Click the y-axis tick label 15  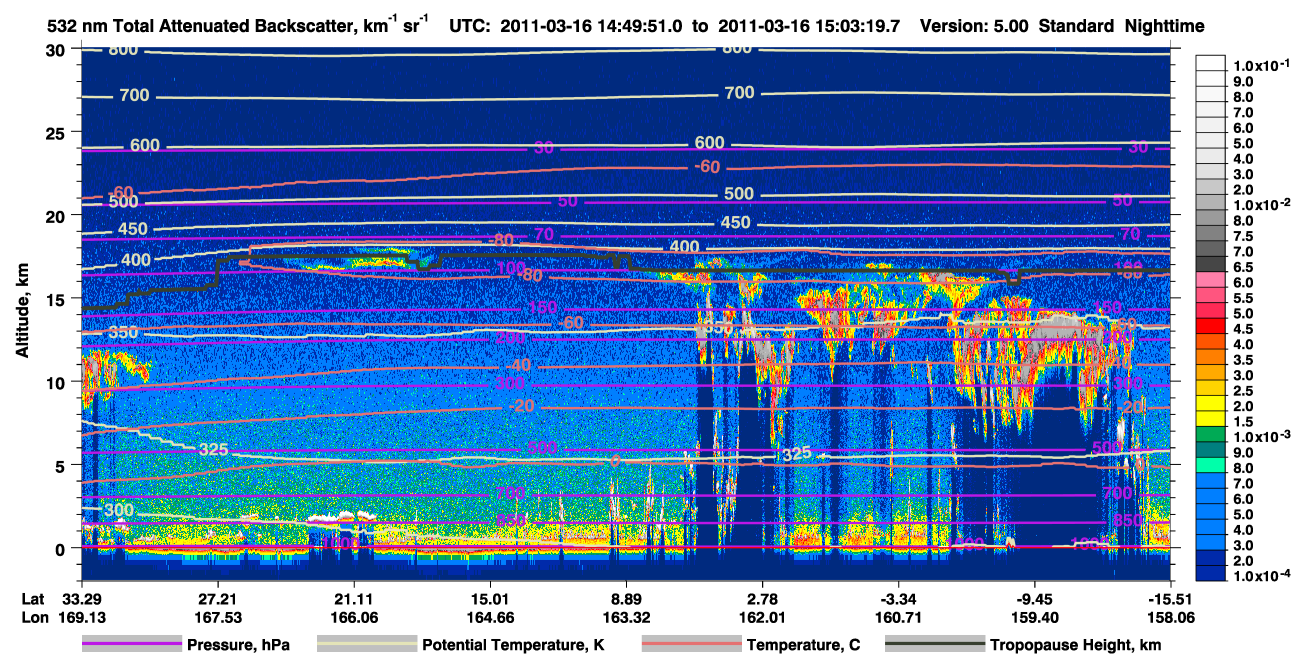(58, 298)
